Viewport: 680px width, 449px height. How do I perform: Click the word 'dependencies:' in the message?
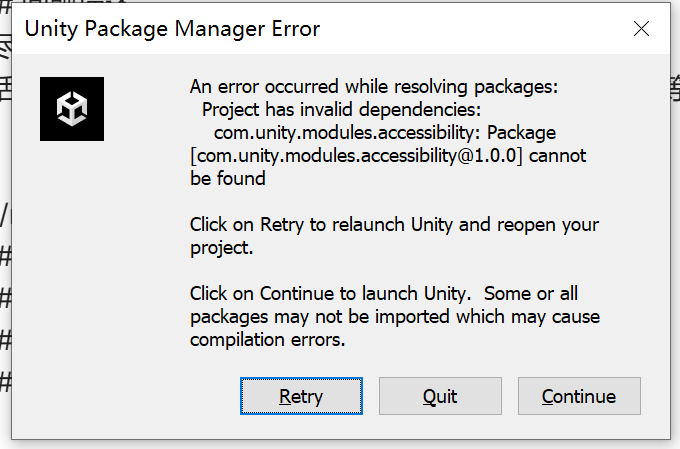point(420,110)
